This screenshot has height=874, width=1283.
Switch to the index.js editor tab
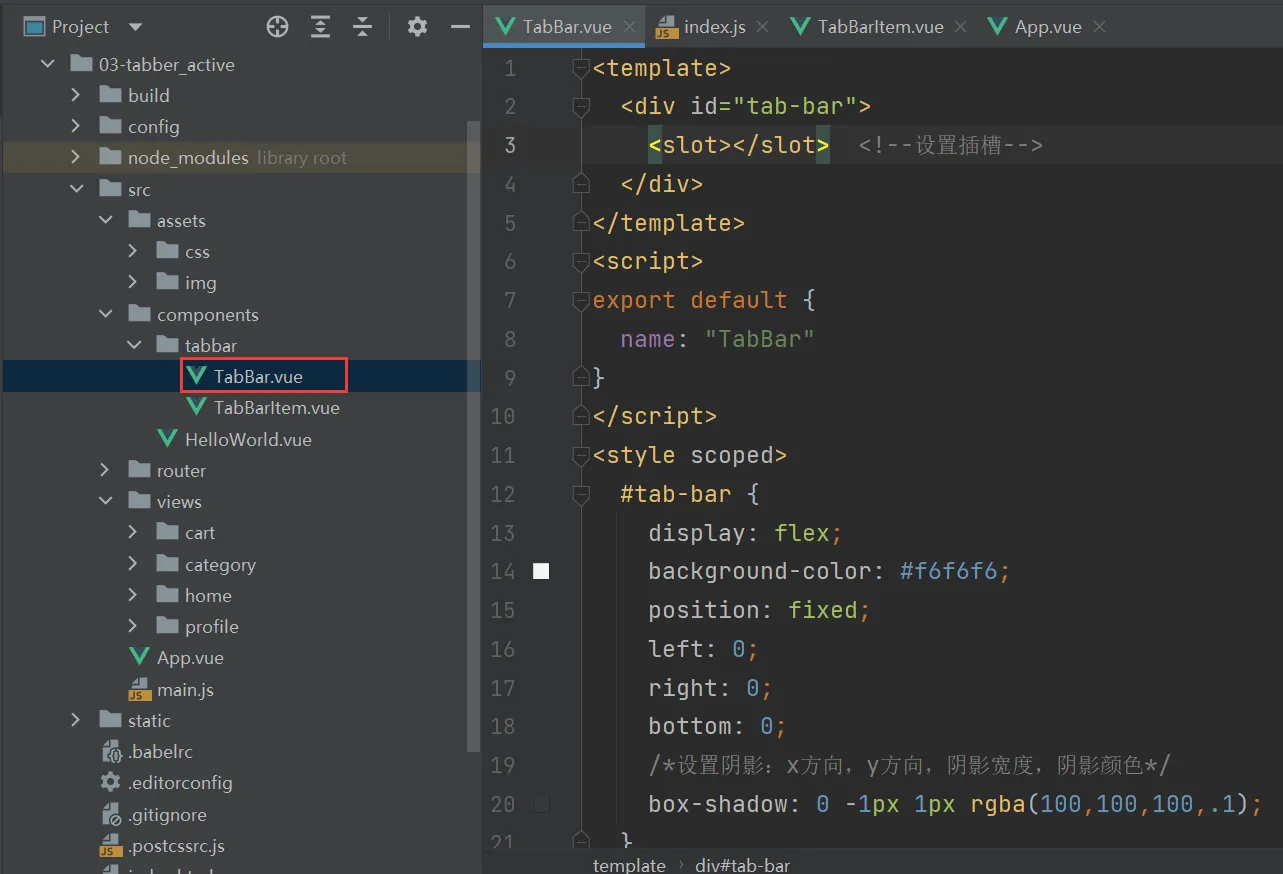click(713, 27)
